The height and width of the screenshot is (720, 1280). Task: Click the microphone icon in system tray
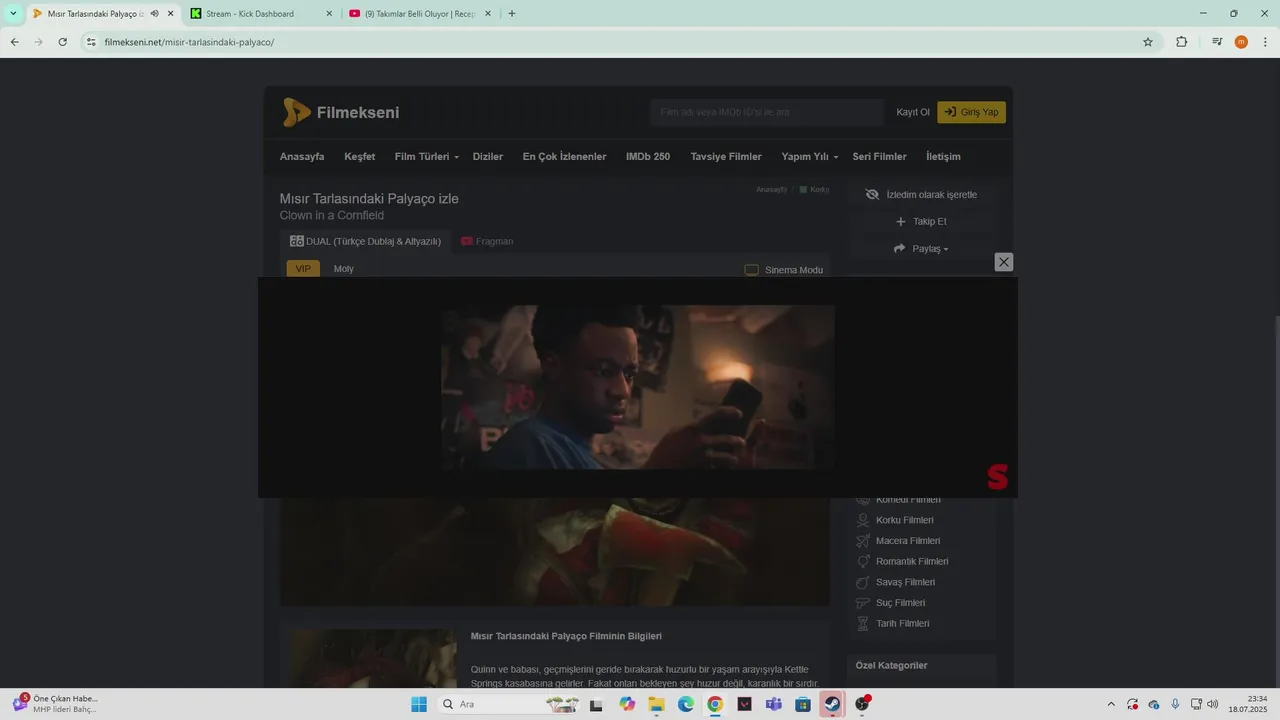coord(1175,704)
